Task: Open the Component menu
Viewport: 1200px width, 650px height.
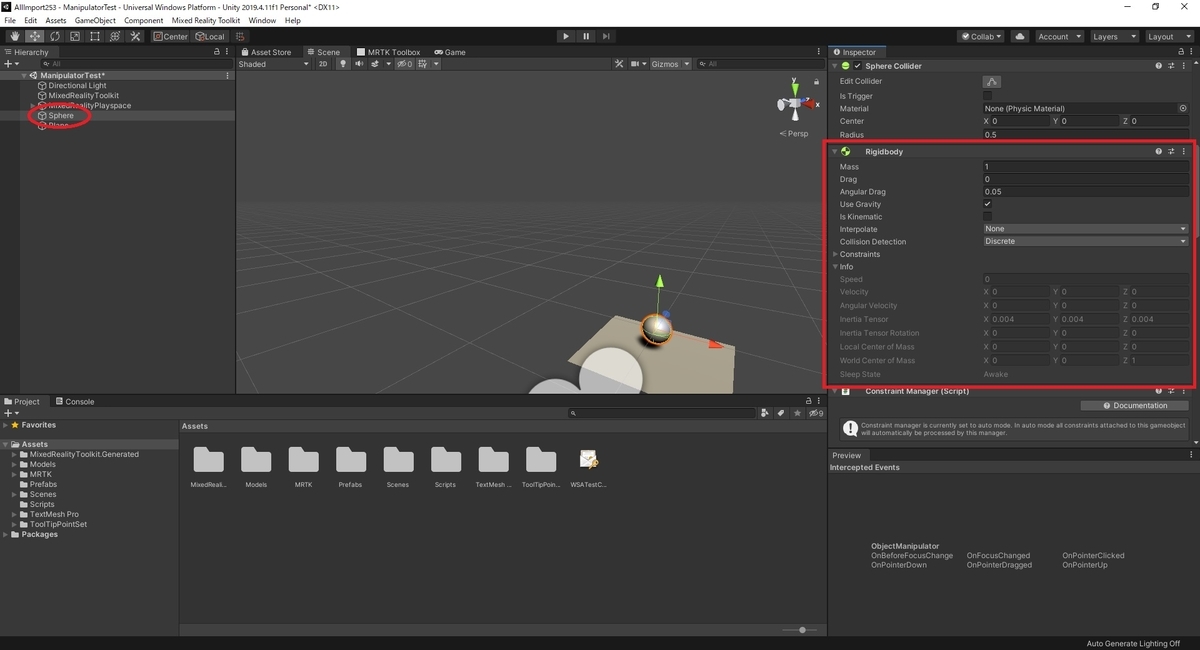Action: coord(144,20)
